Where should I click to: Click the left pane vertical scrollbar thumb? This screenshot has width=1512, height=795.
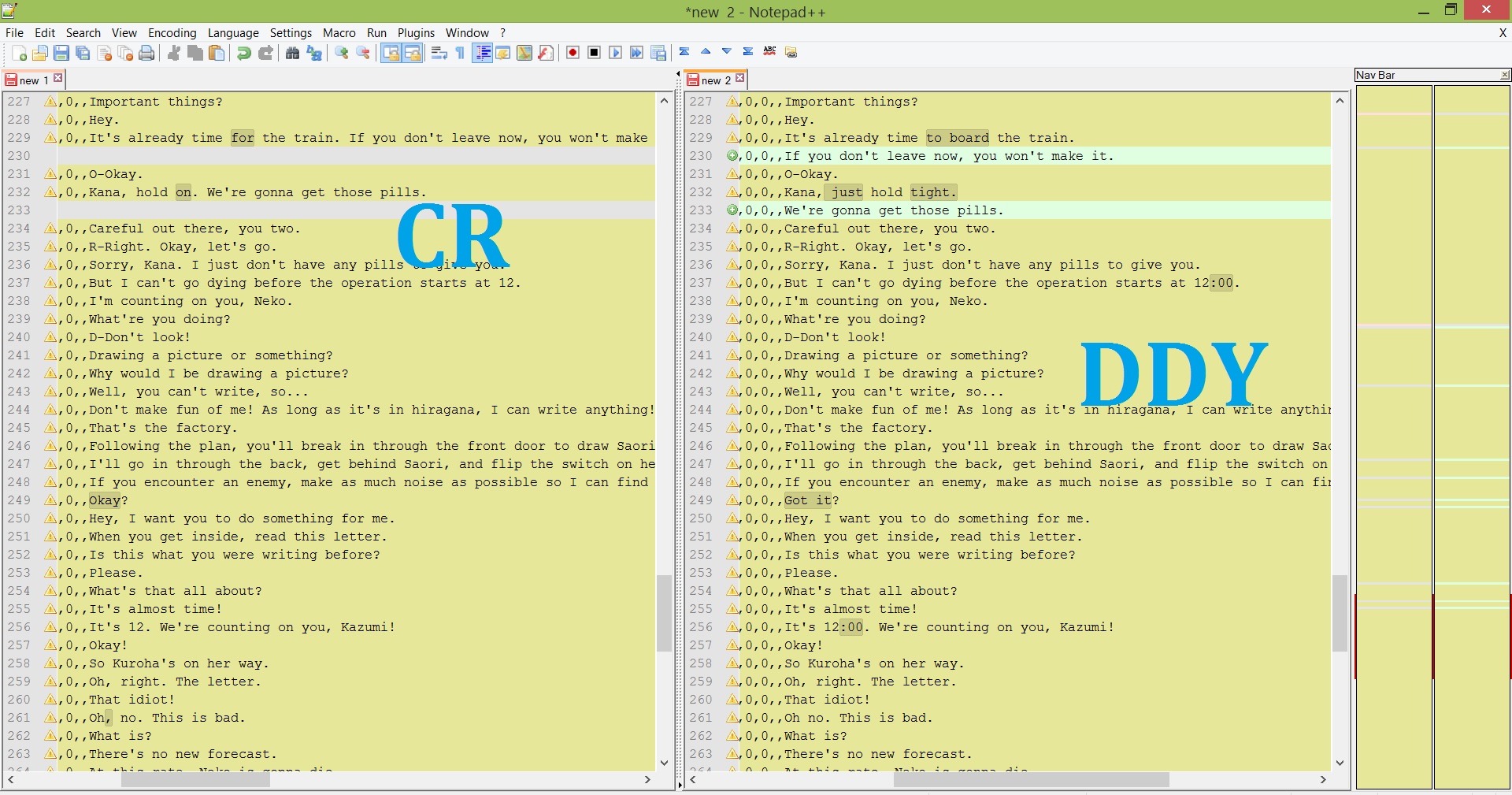(x=664, y=613)
